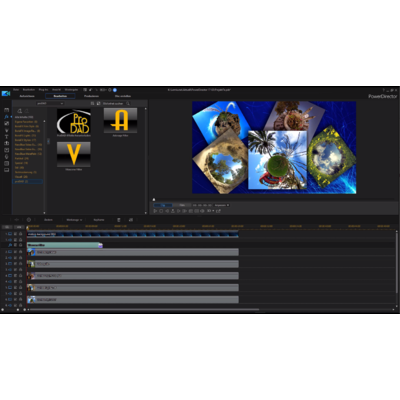Open the Media Room icon in sidebar
The width and height of the screenshot is (400, 400).
6,110
